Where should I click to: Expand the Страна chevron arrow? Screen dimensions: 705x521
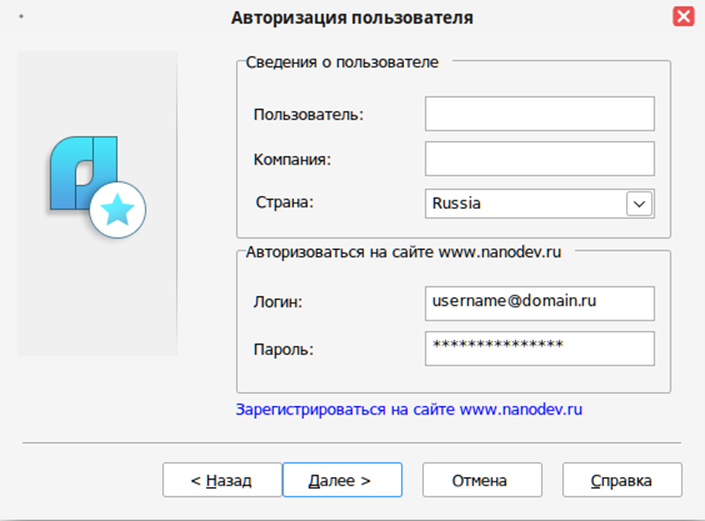click(x=639, y=204)
